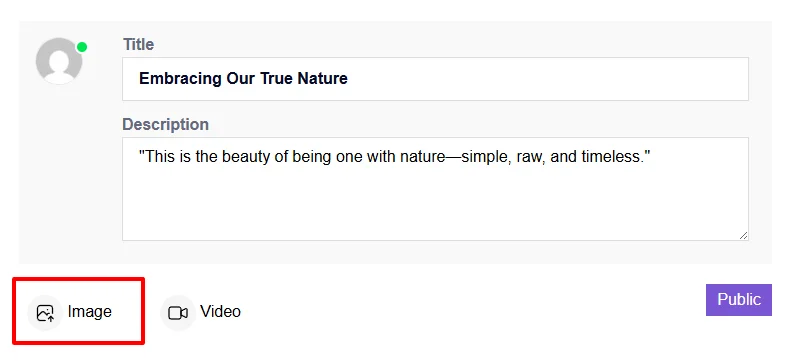Focus the Description text area
This screenshot has width=791, height=361.
coord(435,189)
